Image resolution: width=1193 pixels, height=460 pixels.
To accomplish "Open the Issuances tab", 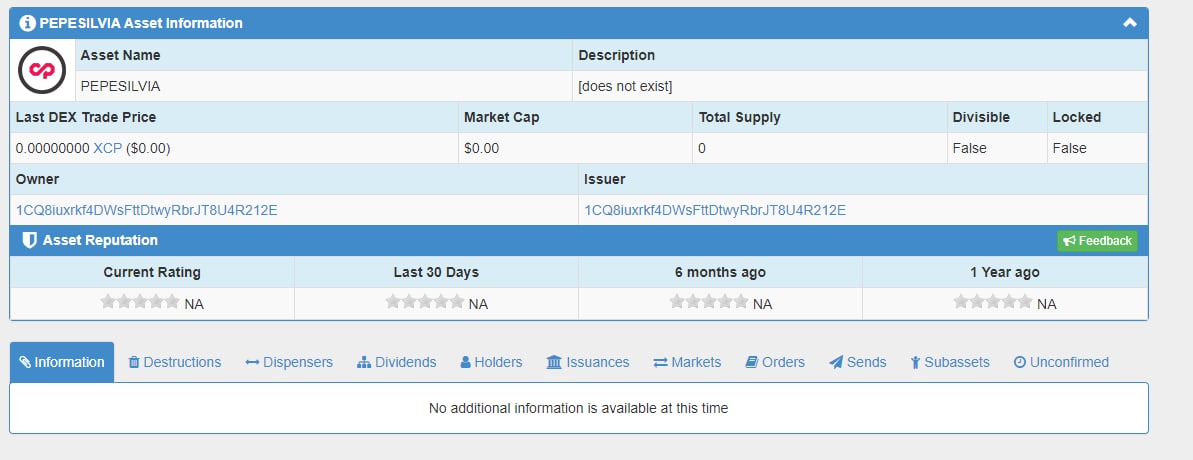I will pyautogui.click(x=588, y=362).
